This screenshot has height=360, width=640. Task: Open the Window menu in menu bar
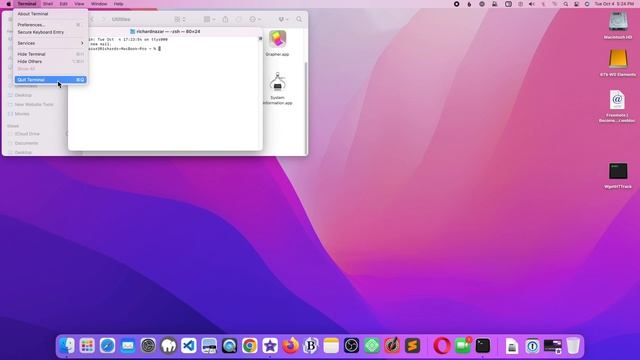[99, 4]
